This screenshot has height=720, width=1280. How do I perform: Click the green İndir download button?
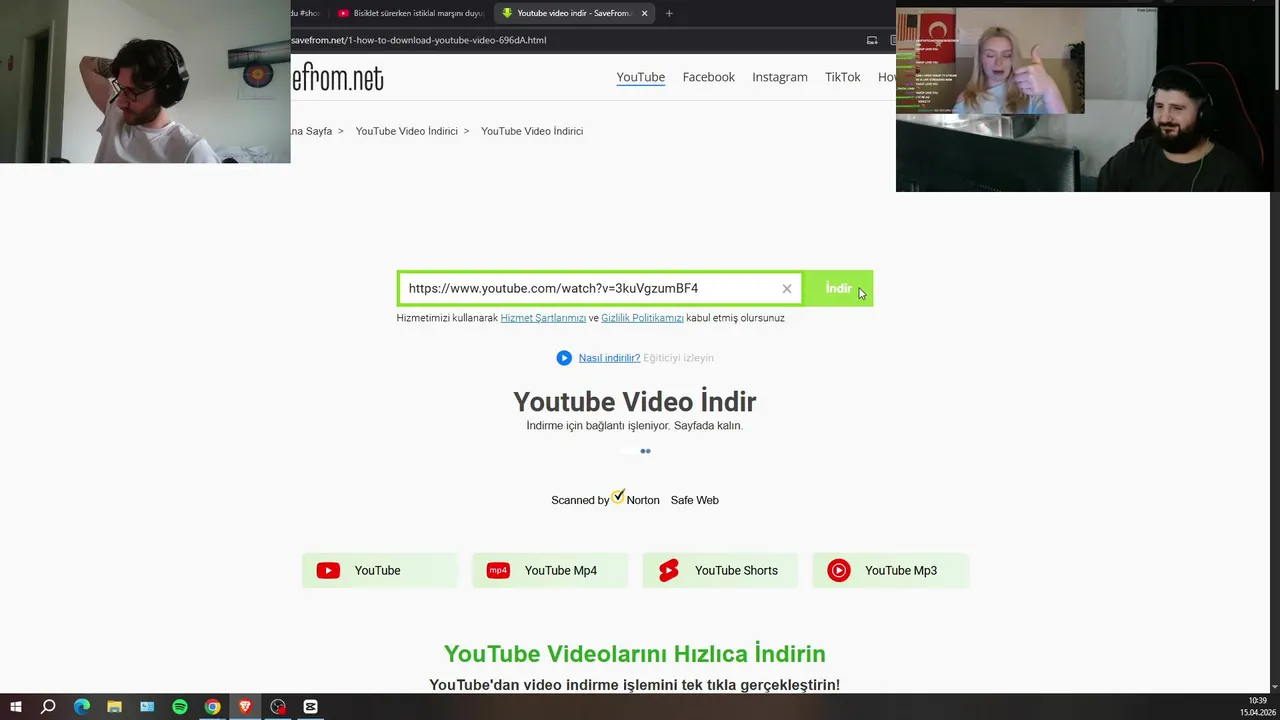pyautogui.click(x=838, y=288)
